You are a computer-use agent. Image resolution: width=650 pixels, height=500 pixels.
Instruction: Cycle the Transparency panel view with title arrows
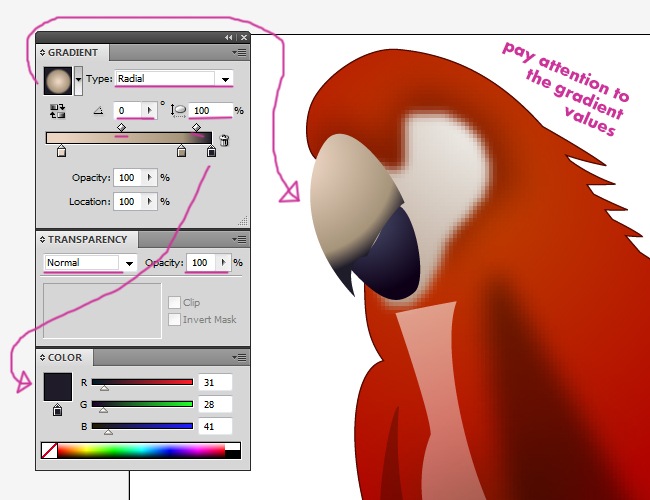[x=42, y=240]
